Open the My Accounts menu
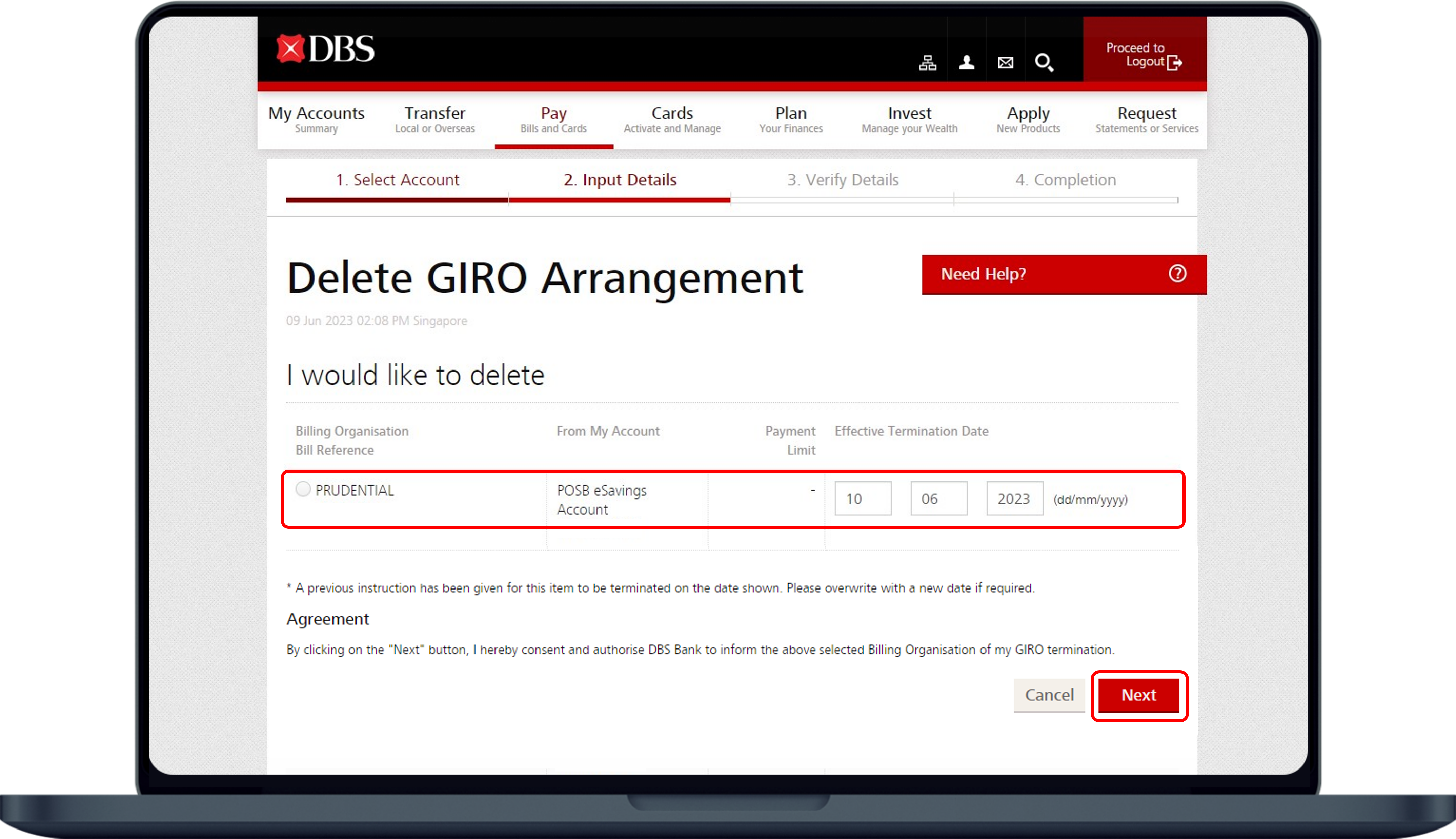This screenshot has width=1456, height=839. (x=316, y=119)
